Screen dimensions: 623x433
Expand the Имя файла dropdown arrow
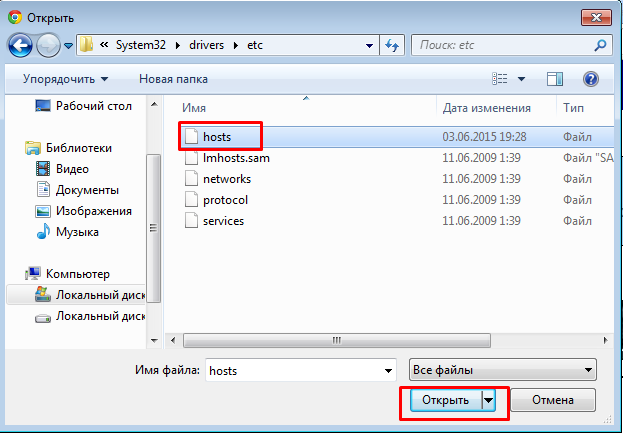[389, 371]
